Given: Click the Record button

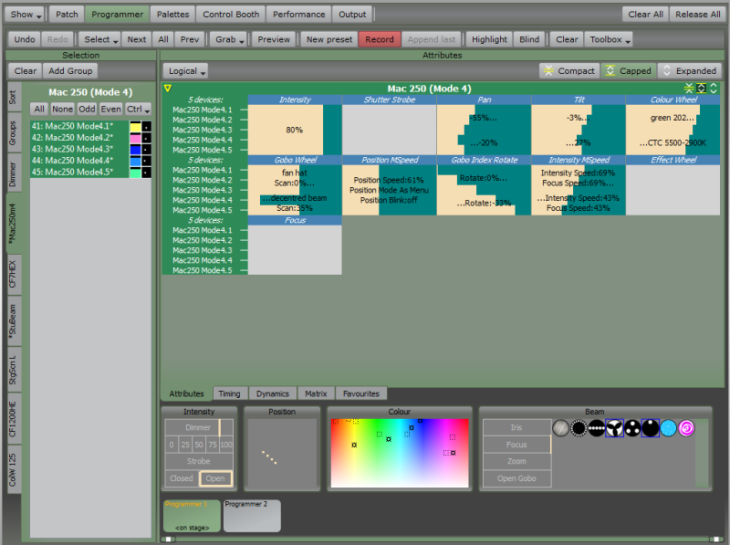Looking at the screenshot, I should [379, 40].
